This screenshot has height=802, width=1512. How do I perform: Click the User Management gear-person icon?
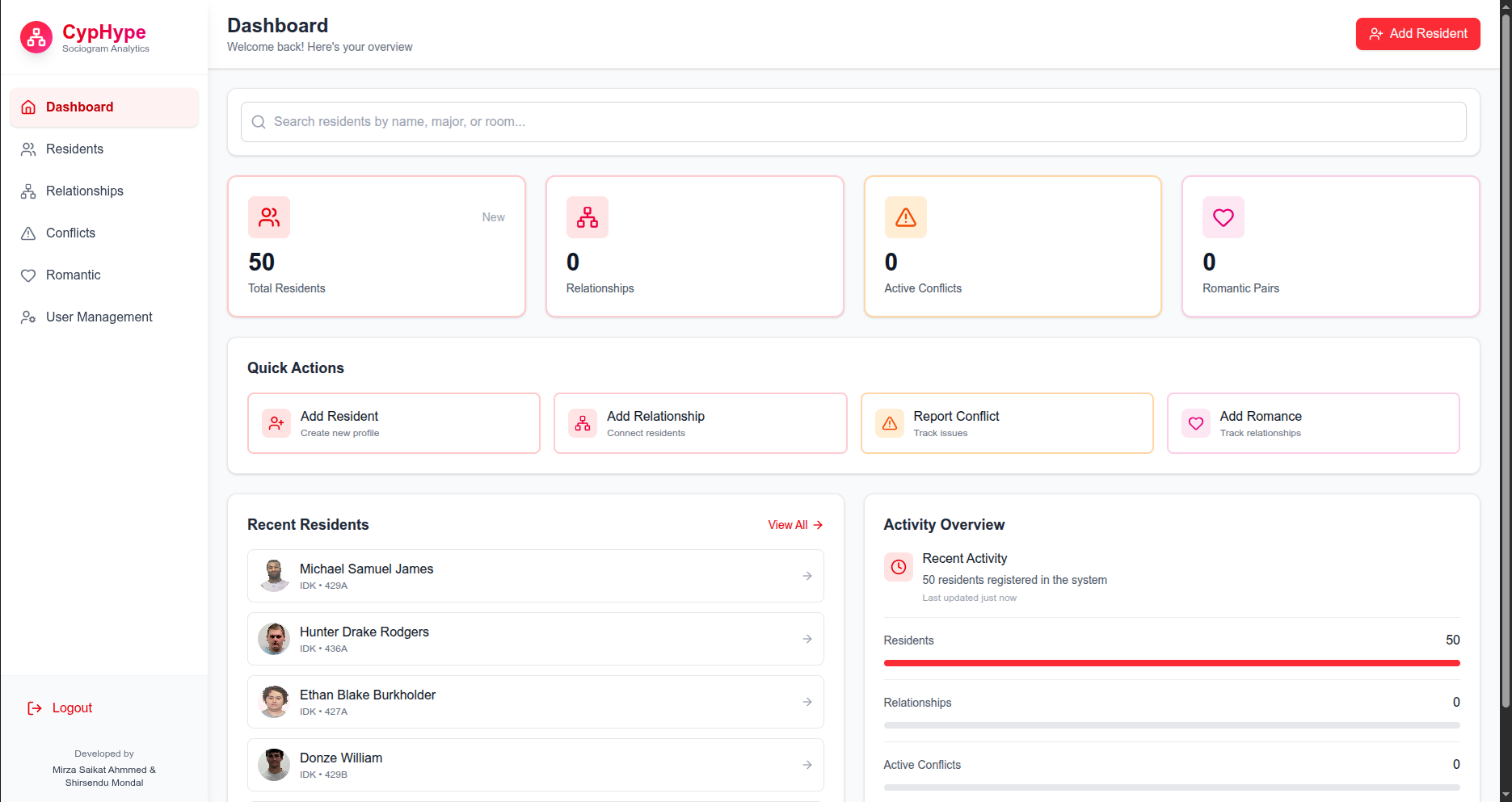28,317
